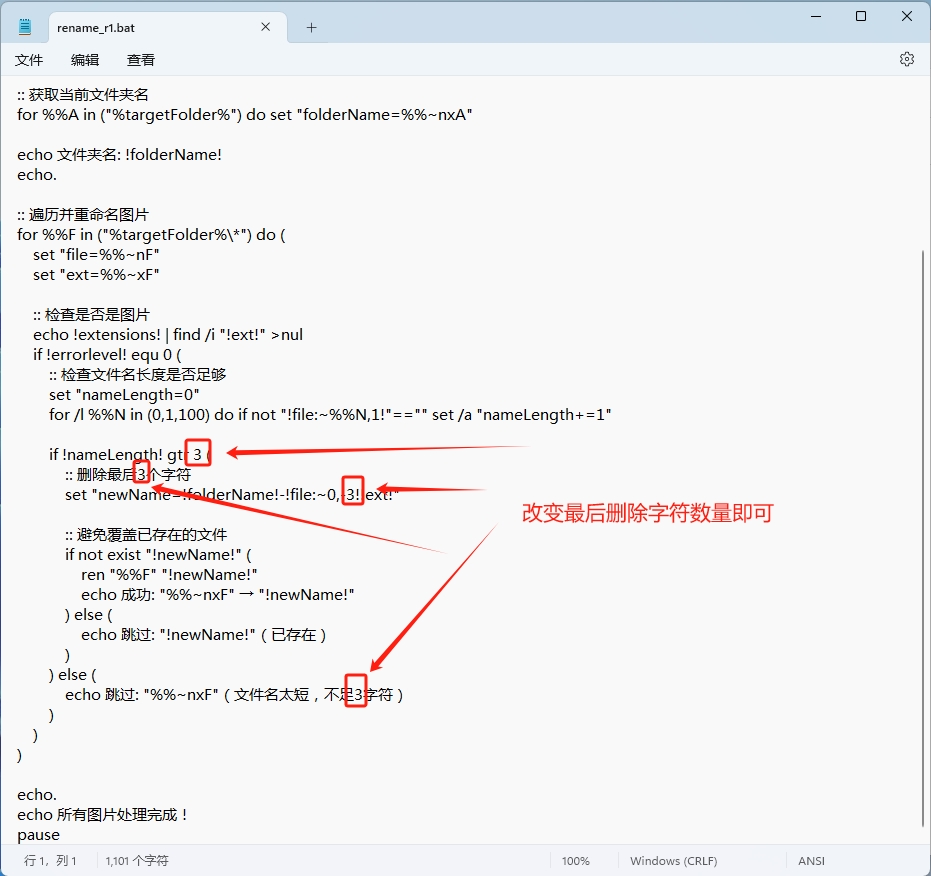
Task: Click the line echo 所有图片处理完成！
Action: (x=102, y=814)
